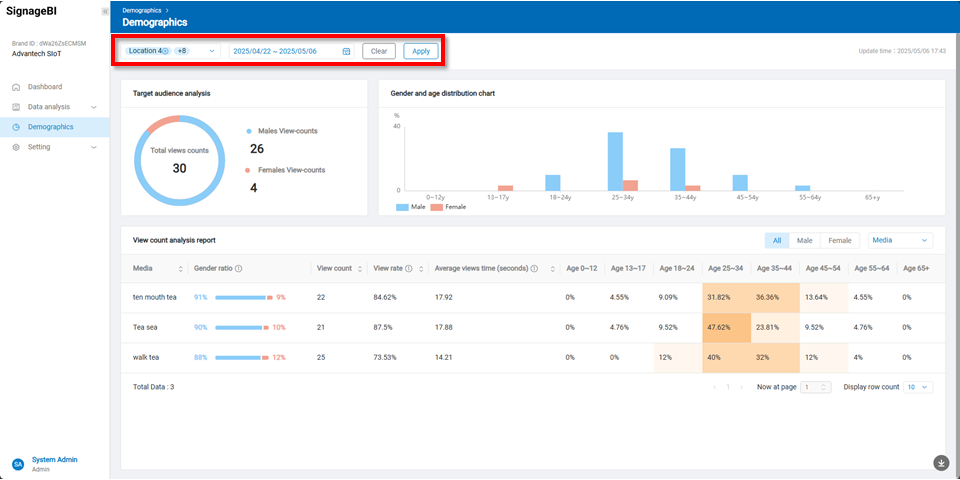Click the Average views time info icon
The image size is (960, 480).
point(534,269)
